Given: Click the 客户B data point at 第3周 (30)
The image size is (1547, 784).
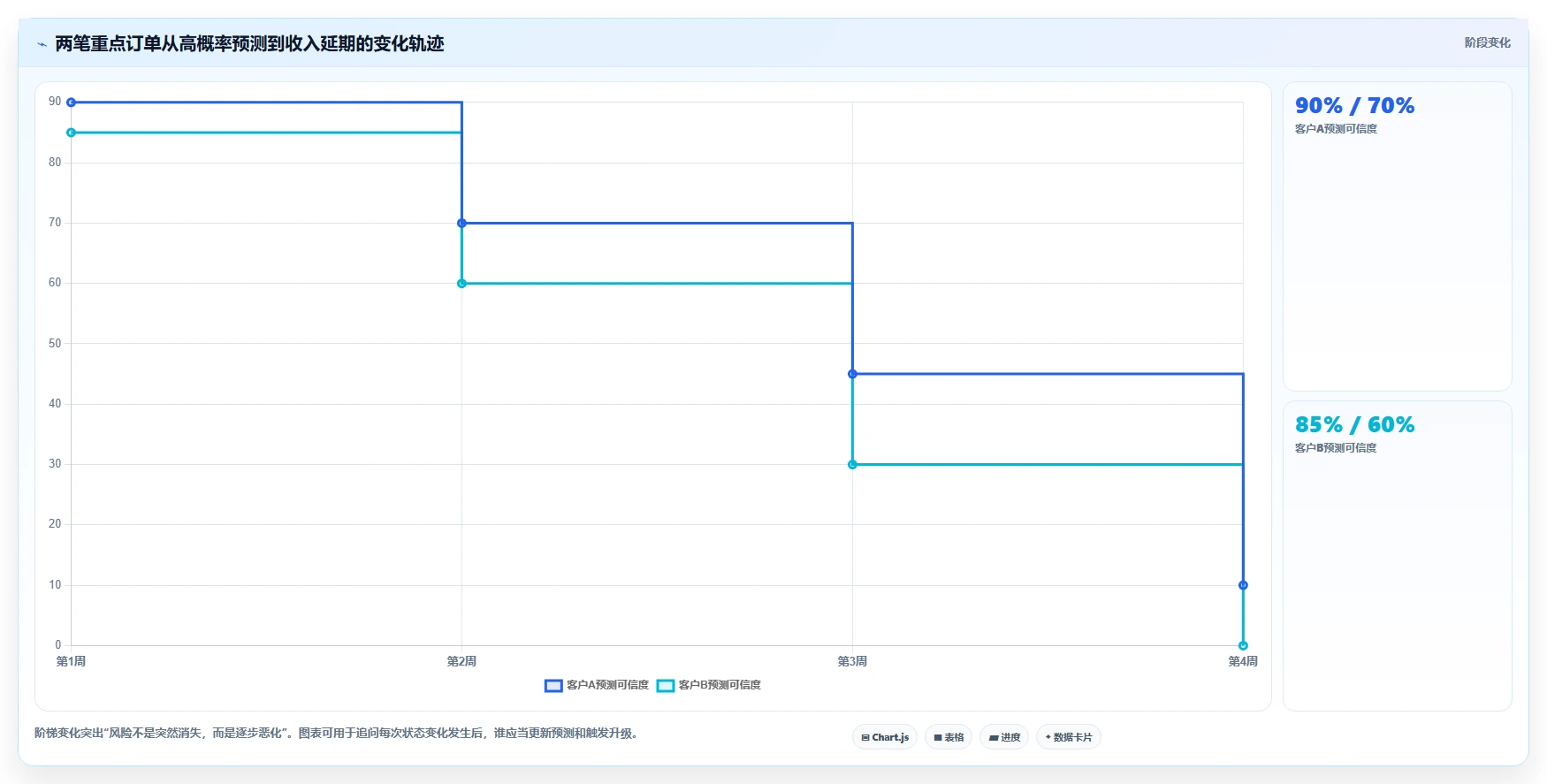Looking at the screenshot, I should click(x=852, y=465).
